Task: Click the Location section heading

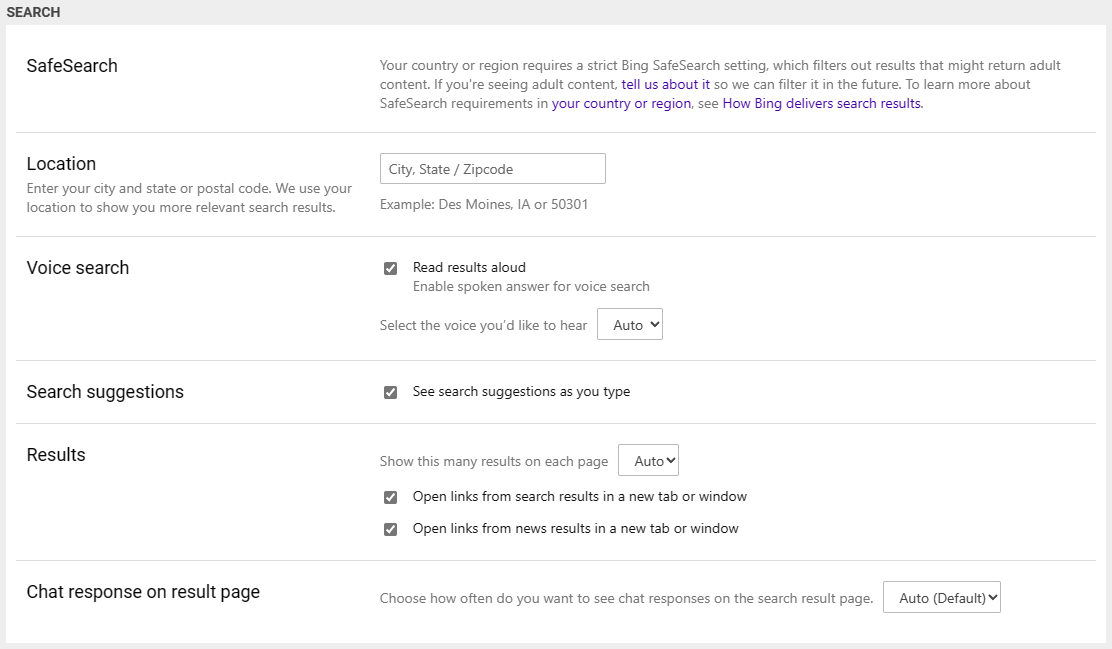Action: [x=61, y=164]
